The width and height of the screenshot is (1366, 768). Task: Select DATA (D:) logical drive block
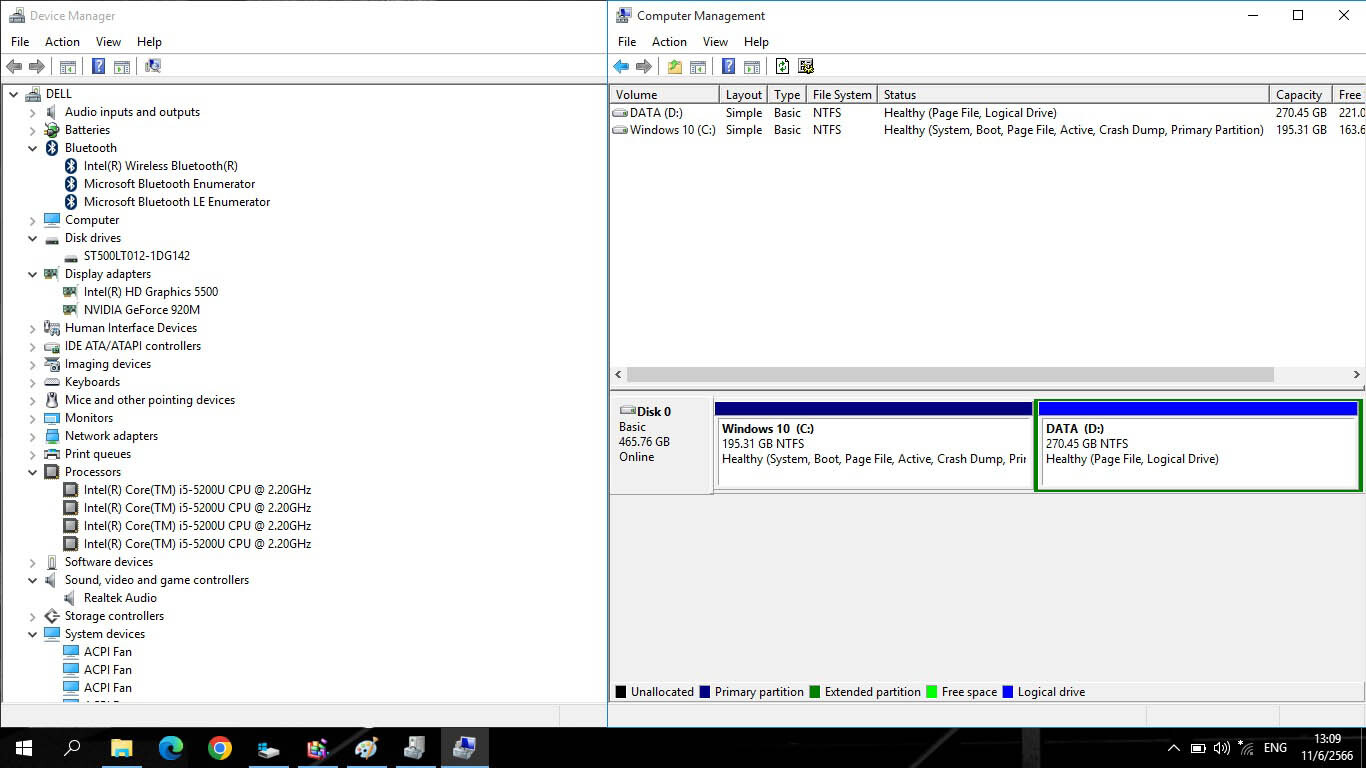pos(1197,445)
